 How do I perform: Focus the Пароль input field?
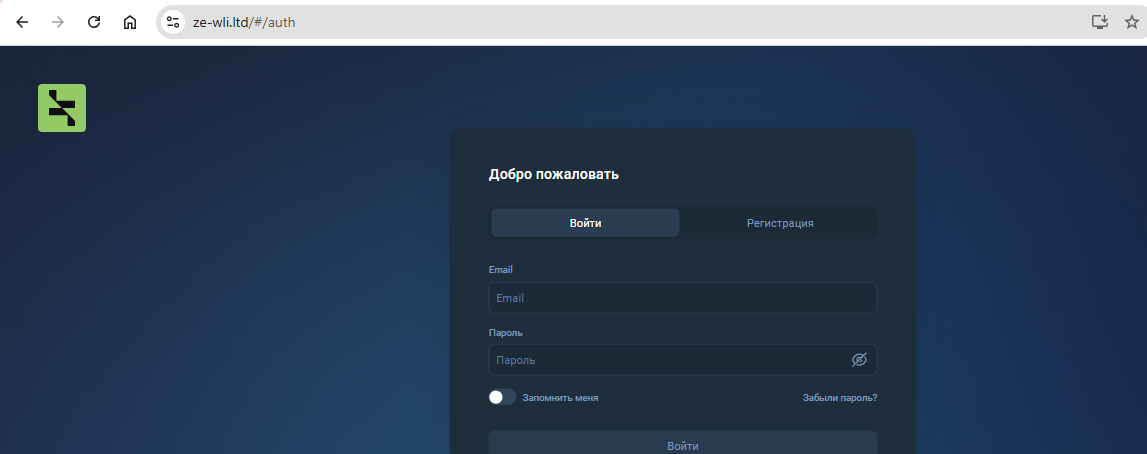coord(682,360)
